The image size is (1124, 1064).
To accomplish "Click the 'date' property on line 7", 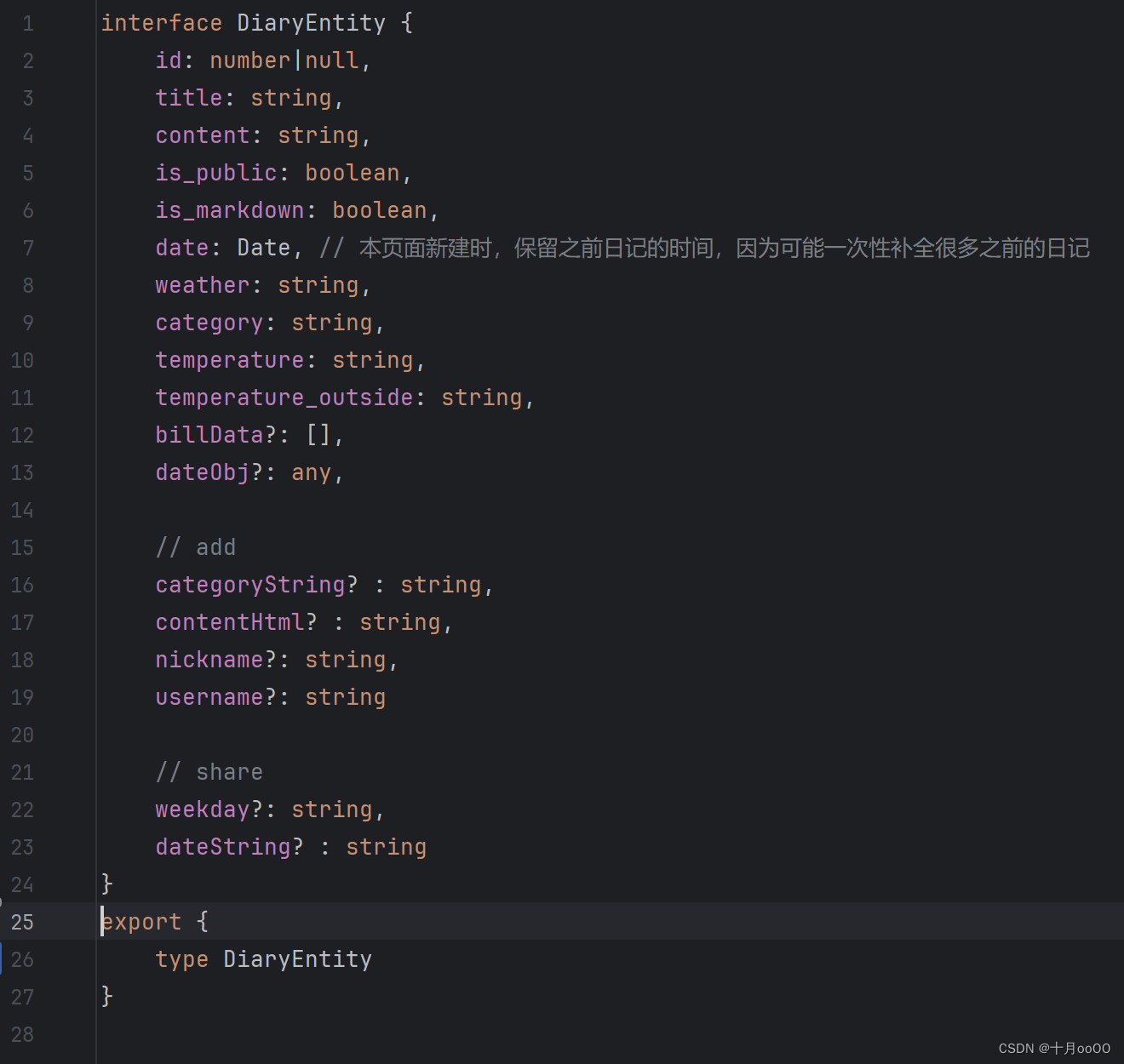I will click(x=182, y=248).
